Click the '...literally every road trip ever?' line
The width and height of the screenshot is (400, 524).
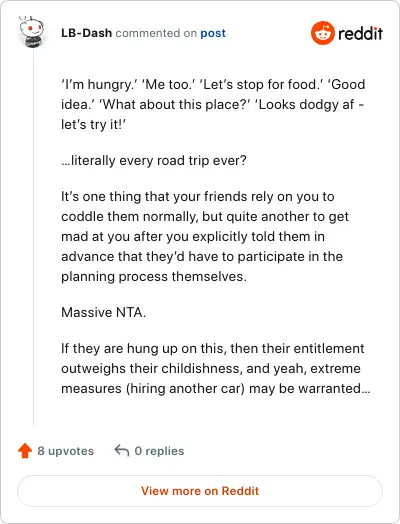[x=154, y=160]
